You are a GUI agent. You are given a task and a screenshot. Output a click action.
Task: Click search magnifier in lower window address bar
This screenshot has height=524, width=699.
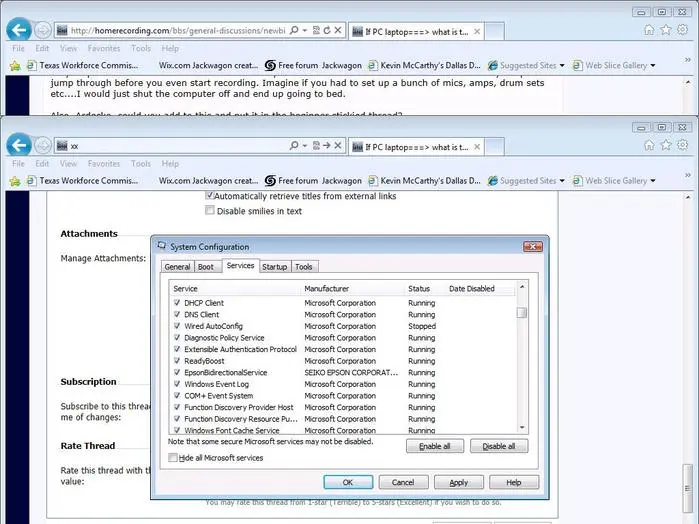[x=294, y=145]
